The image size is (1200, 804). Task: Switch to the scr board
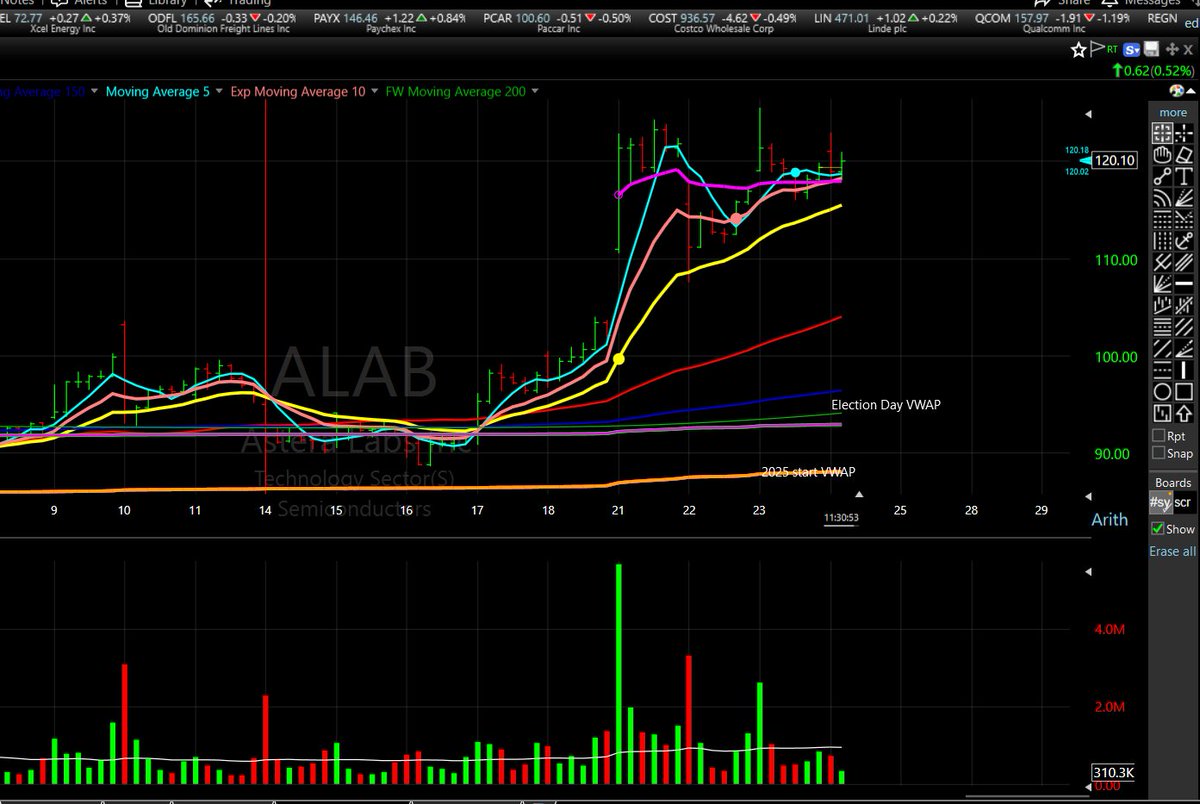click(1183, 502)
